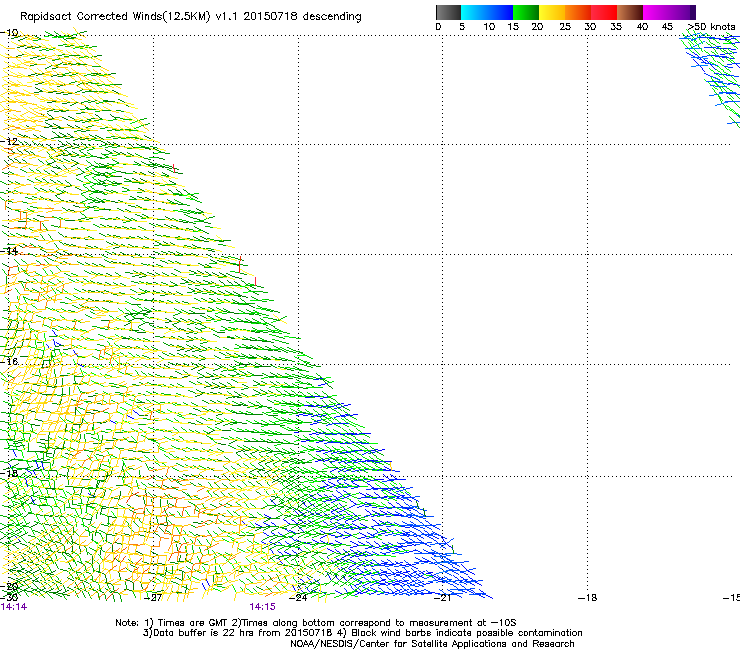Click the -21 longitude axis label

point(442,598)
